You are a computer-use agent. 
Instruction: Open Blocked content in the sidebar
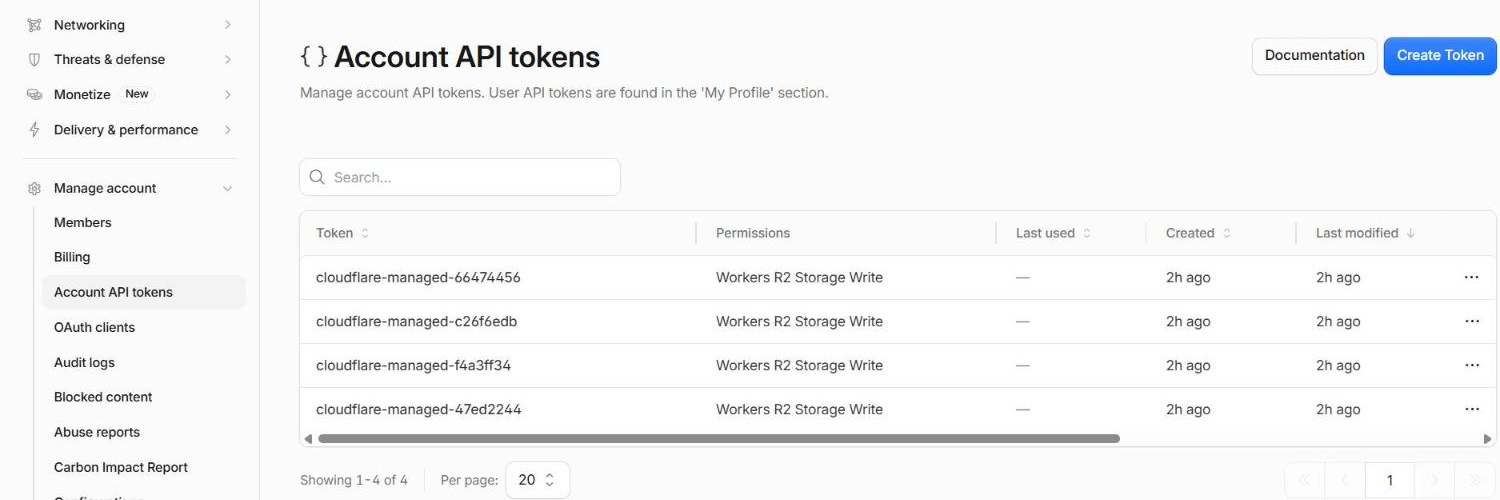tap(103, 397)
